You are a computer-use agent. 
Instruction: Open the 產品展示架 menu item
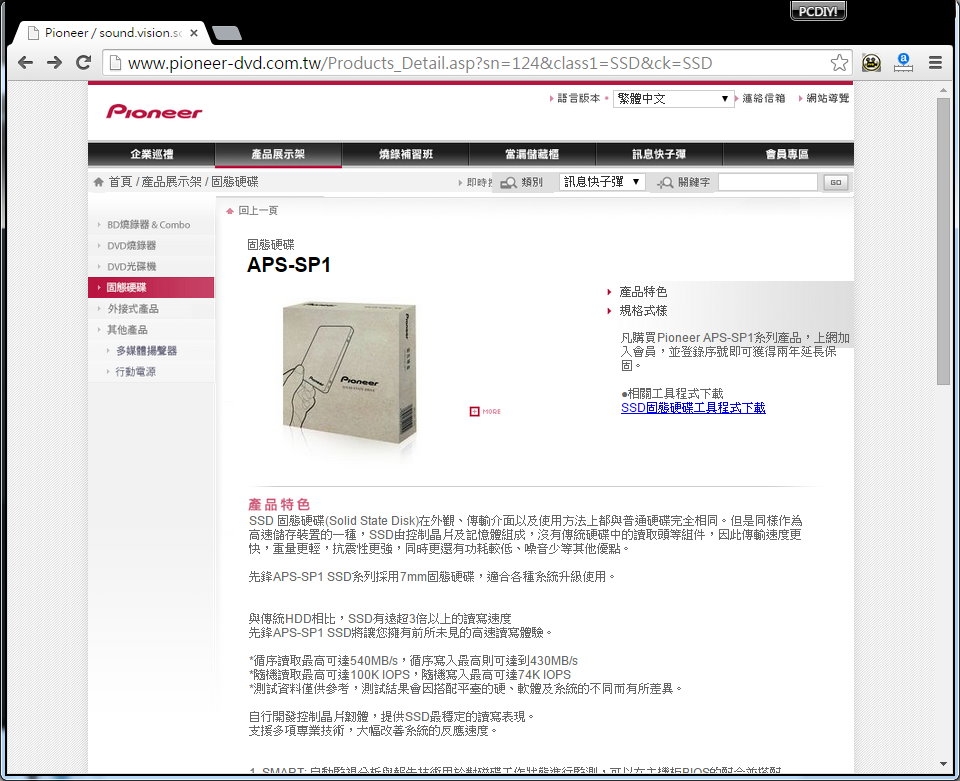tap(278, 154)
